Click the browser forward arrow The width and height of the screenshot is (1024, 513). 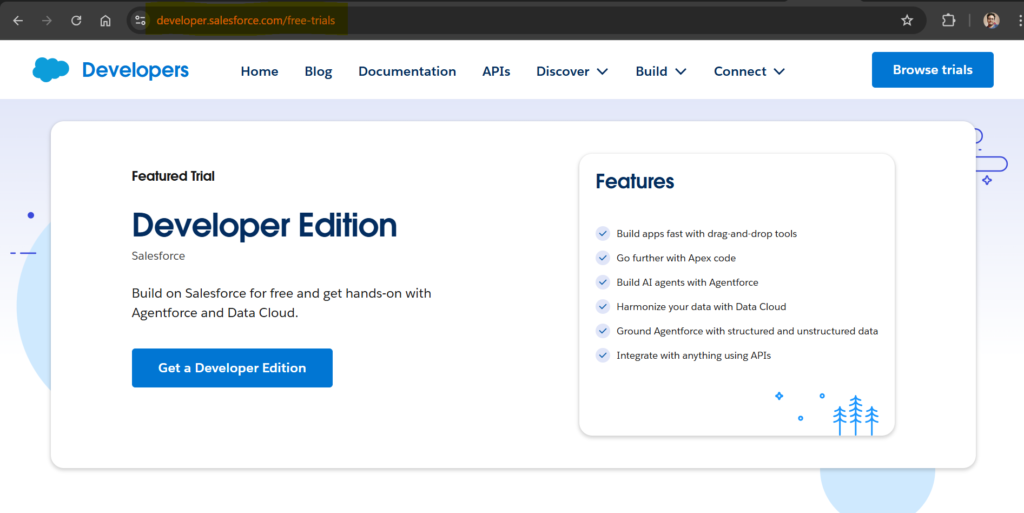tap(47, 21)
